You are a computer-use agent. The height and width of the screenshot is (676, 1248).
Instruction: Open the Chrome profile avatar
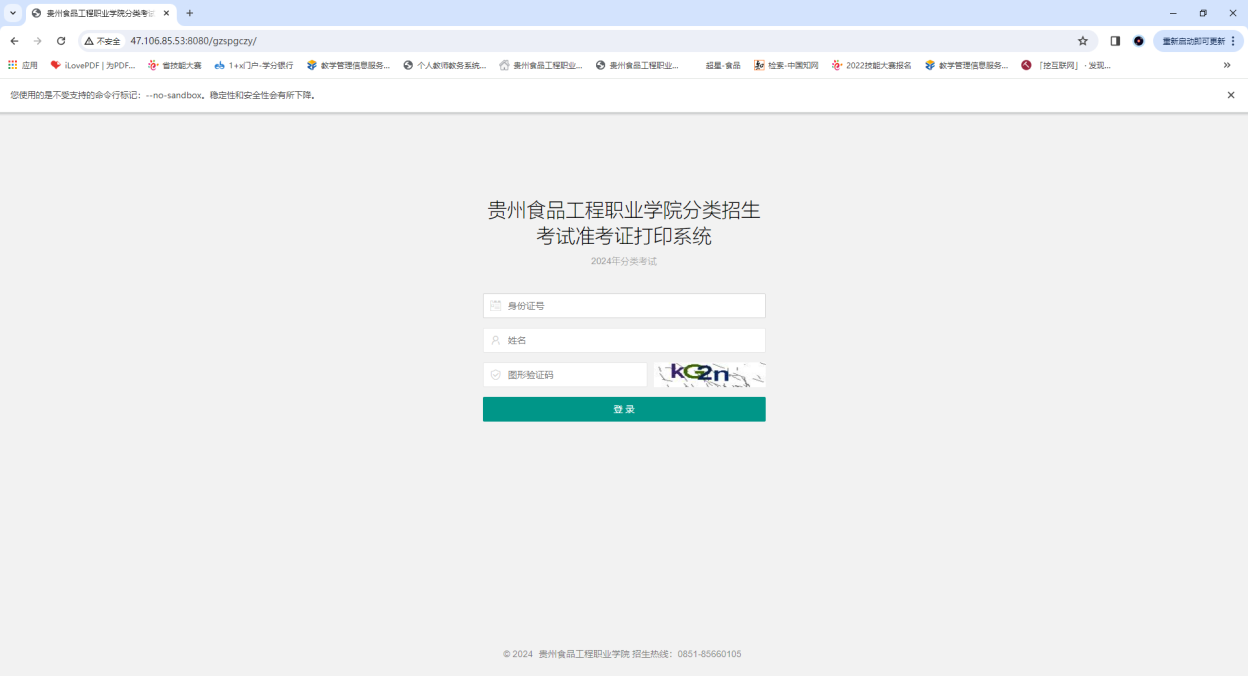(1138, 41)
